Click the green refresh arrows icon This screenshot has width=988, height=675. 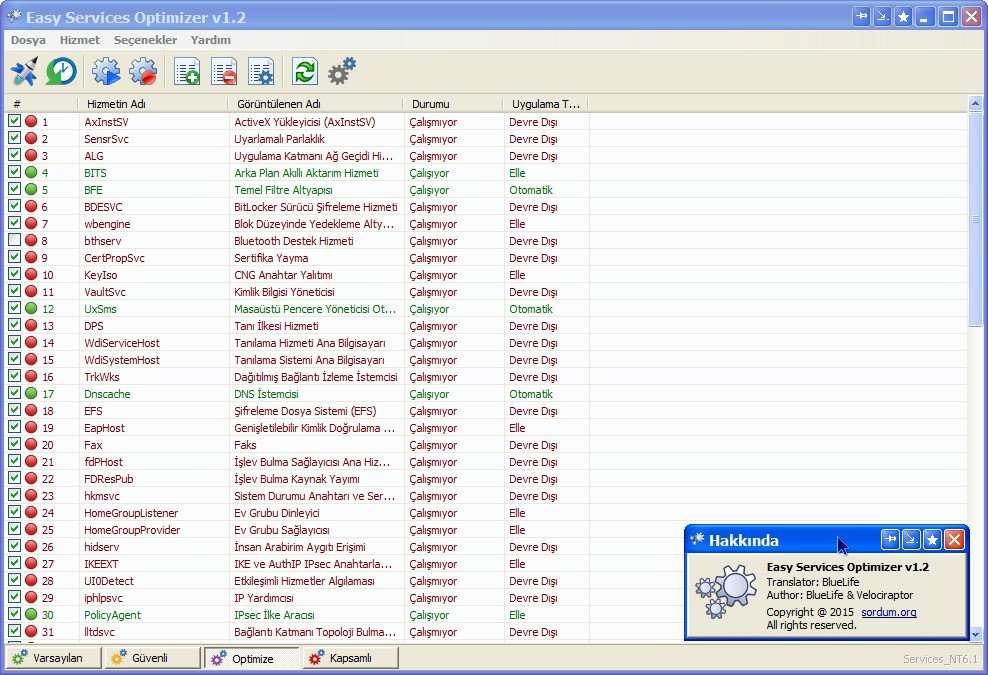[305, 71]
